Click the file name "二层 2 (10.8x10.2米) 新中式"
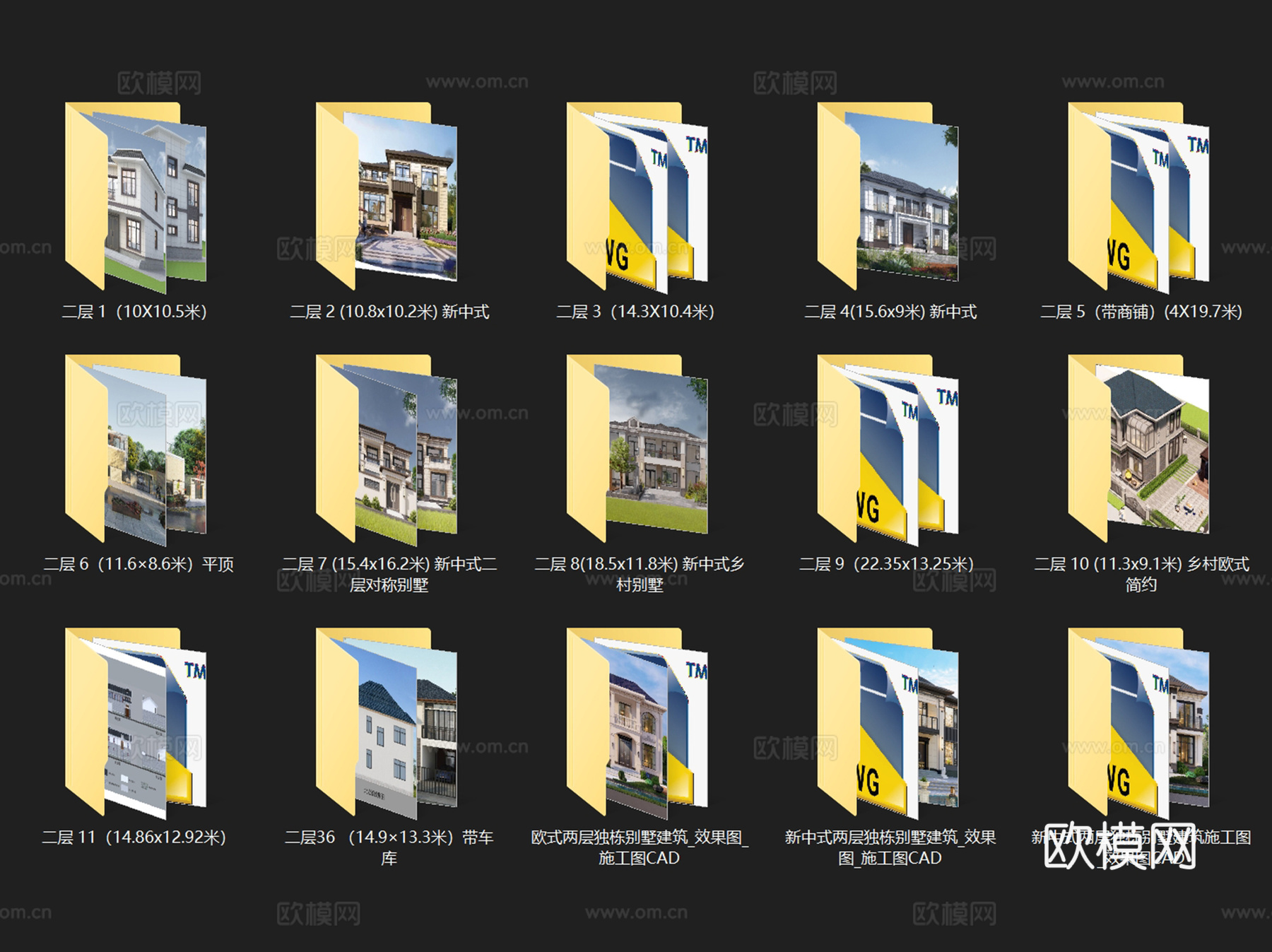This screenshot has height=952, width=1272. click(x=389, y=312)
